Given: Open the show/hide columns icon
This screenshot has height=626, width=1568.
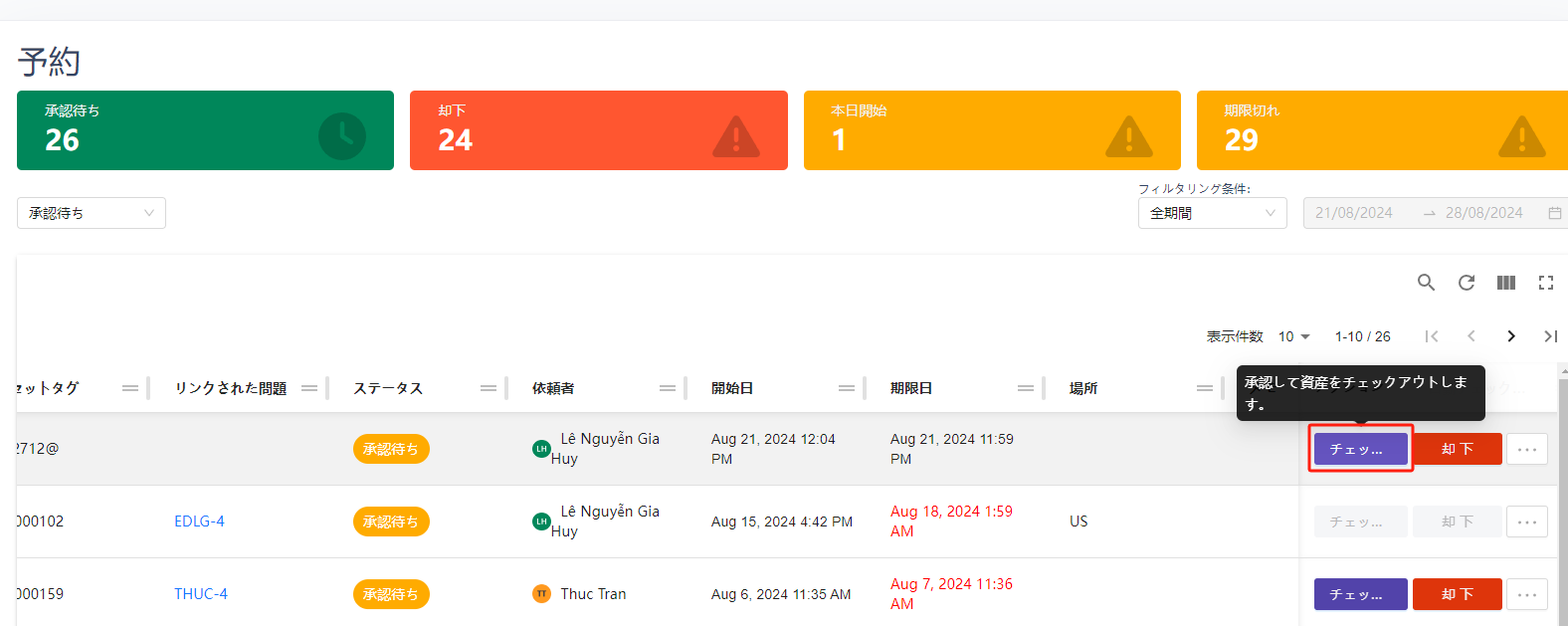Looking at the screenshot, I should (x=1505, y=283).
